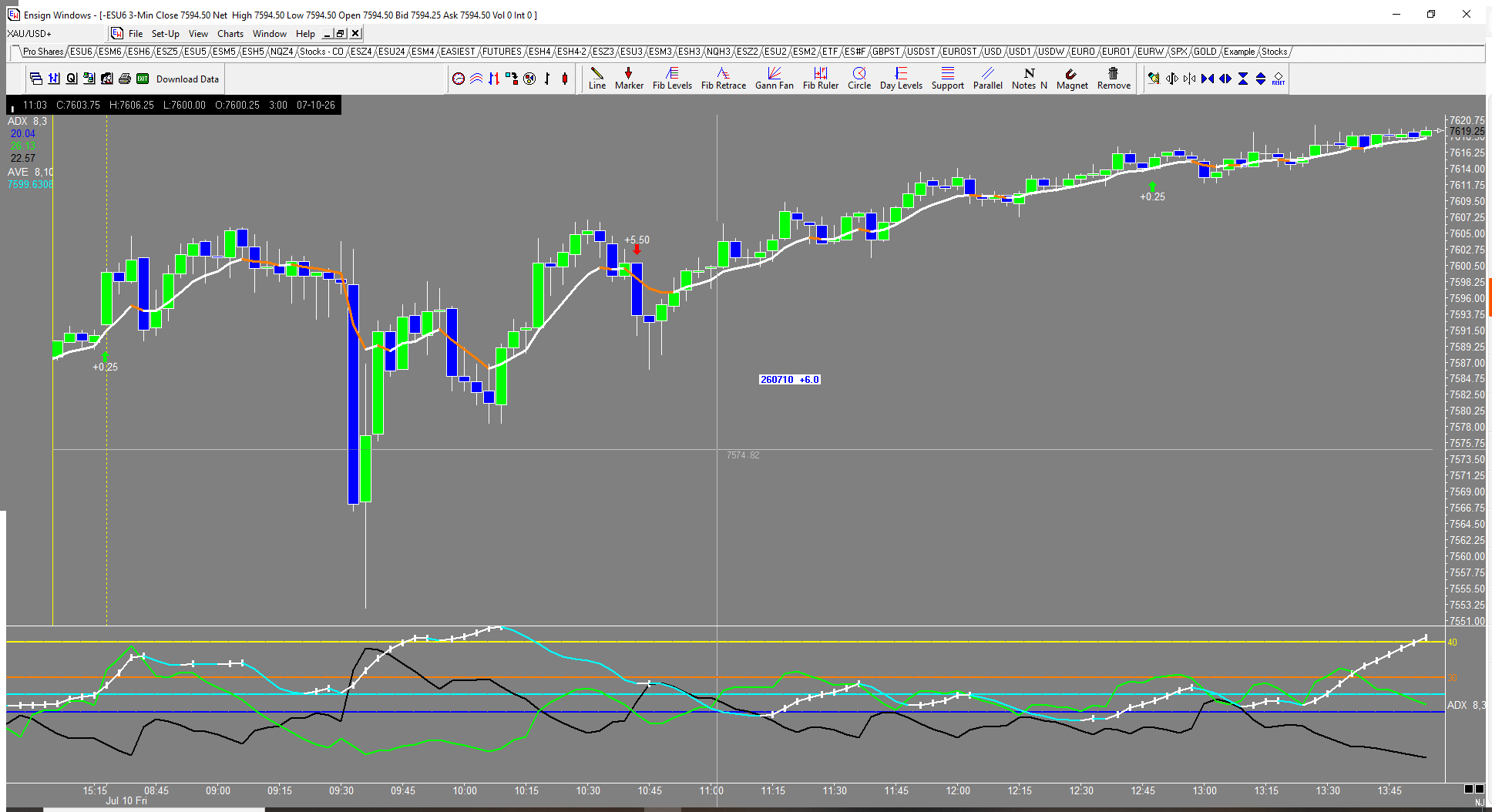Click Download Data
Image resolution: width=1492 pixels, height=812 pixels.
point(187,79)
